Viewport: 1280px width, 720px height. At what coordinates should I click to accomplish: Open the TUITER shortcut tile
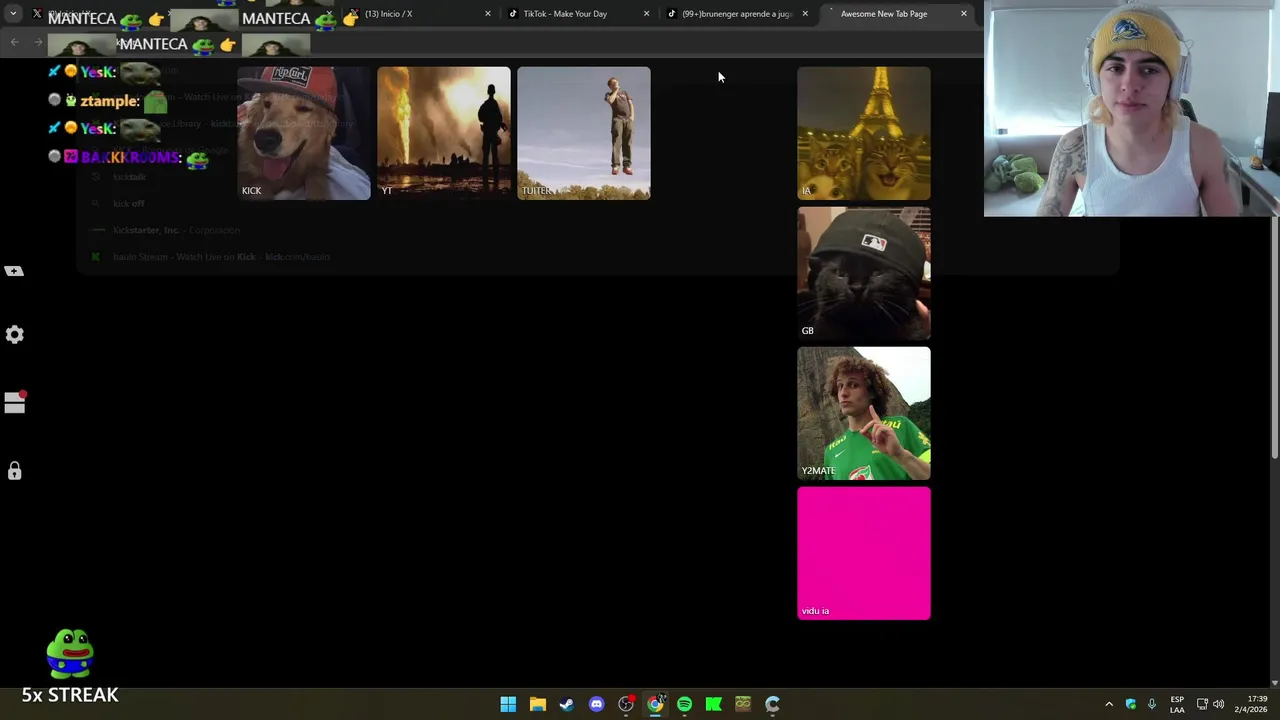[584, 133]
